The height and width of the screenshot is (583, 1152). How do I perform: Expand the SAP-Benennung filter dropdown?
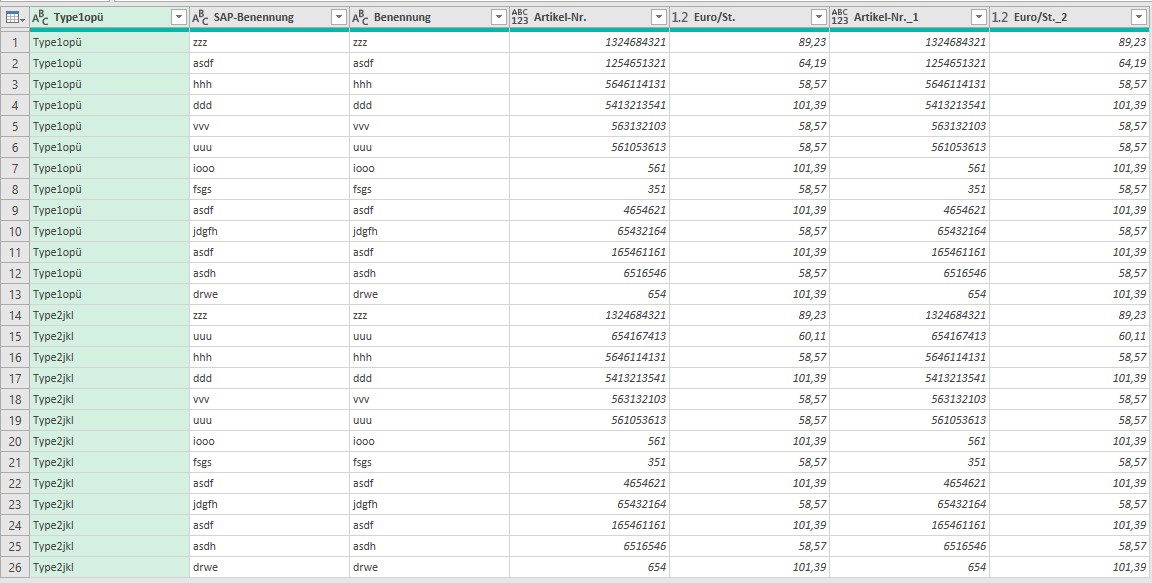click(x=338, y=17)
